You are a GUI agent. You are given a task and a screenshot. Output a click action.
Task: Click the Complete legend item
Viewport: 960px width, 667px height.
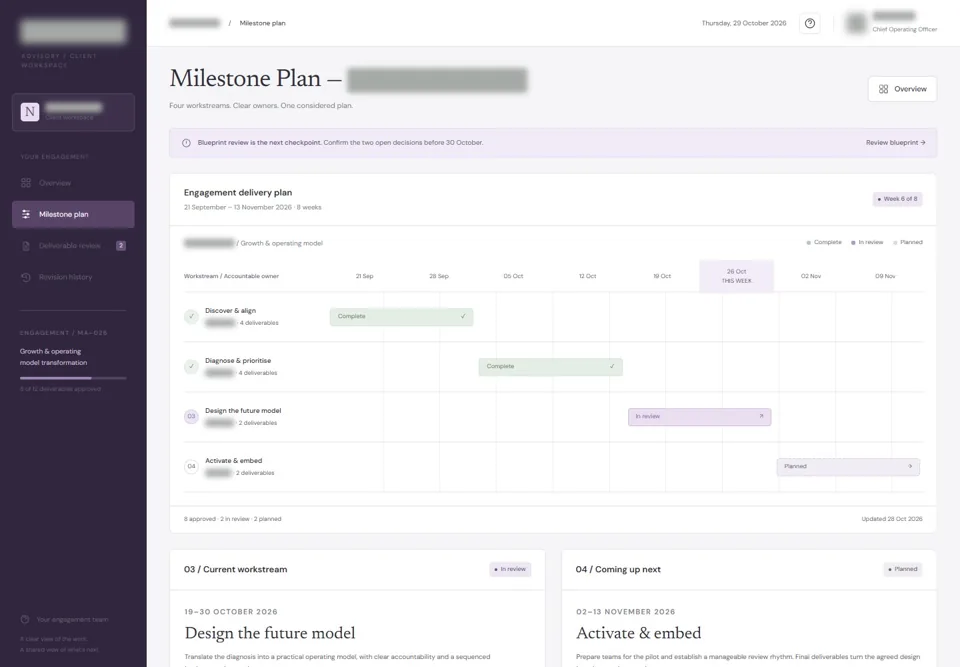(x=824, y=243)
